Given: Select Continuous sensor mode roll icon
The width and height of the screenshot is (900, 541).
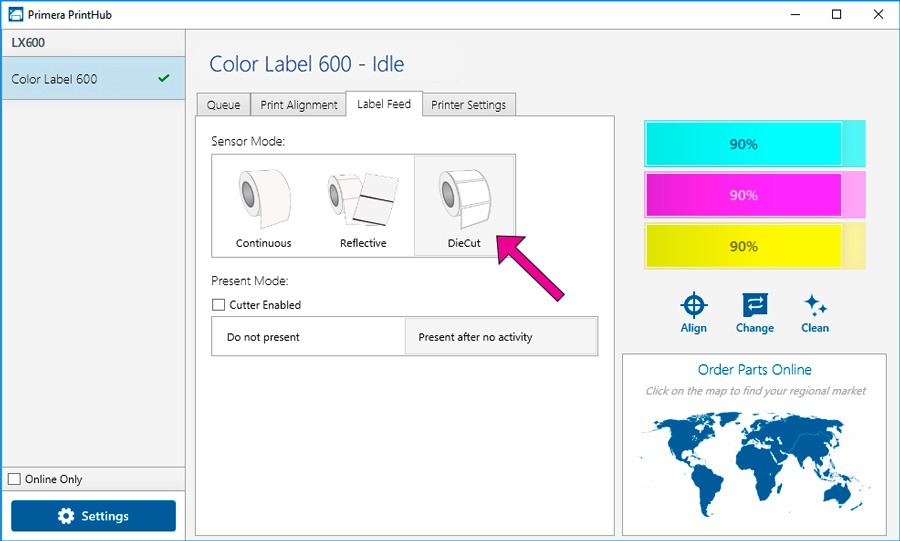Looking at the screenshot, I should click(x=263, y=199).
